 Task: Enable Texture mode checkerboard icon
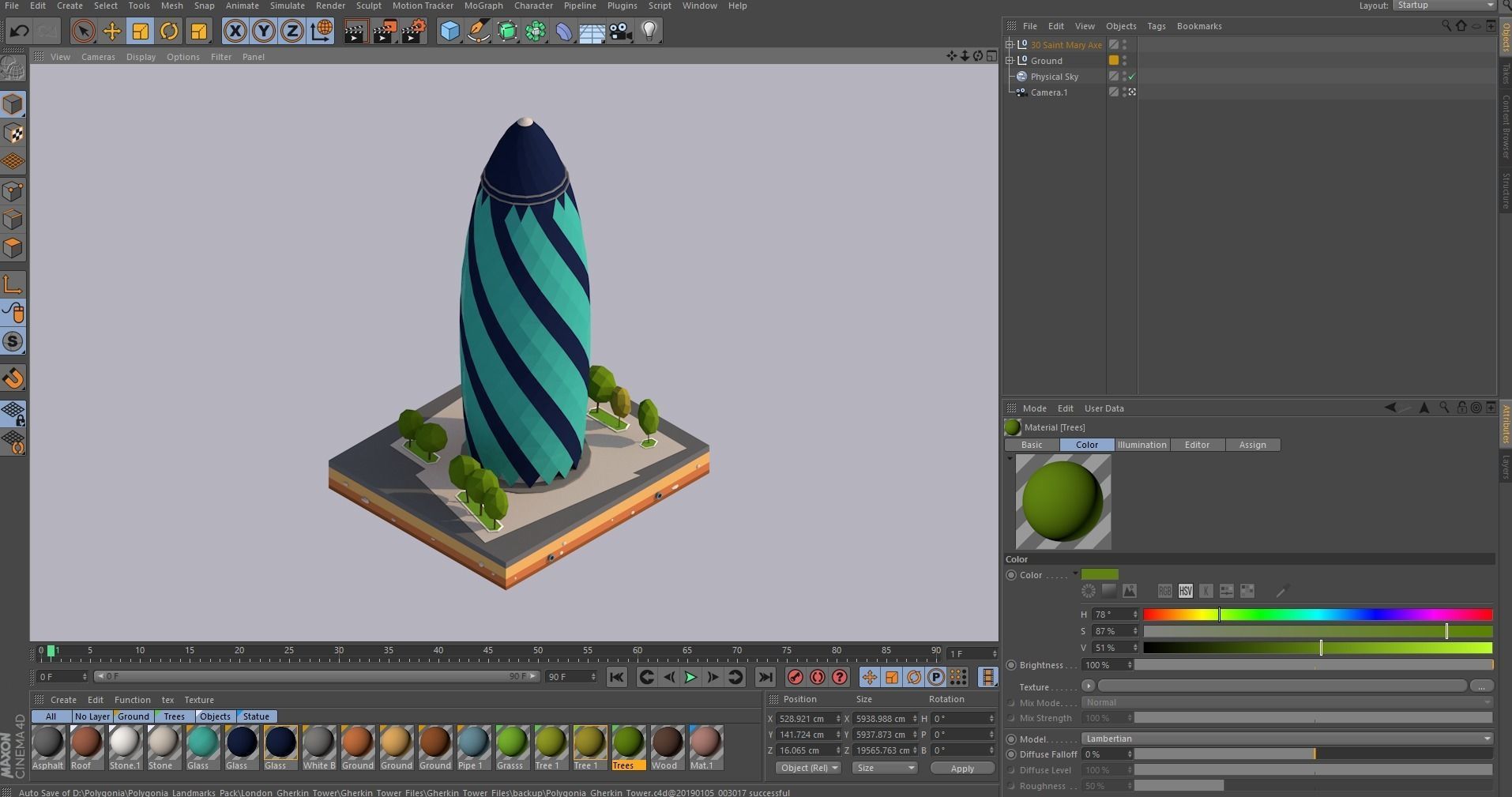[13, 133]
